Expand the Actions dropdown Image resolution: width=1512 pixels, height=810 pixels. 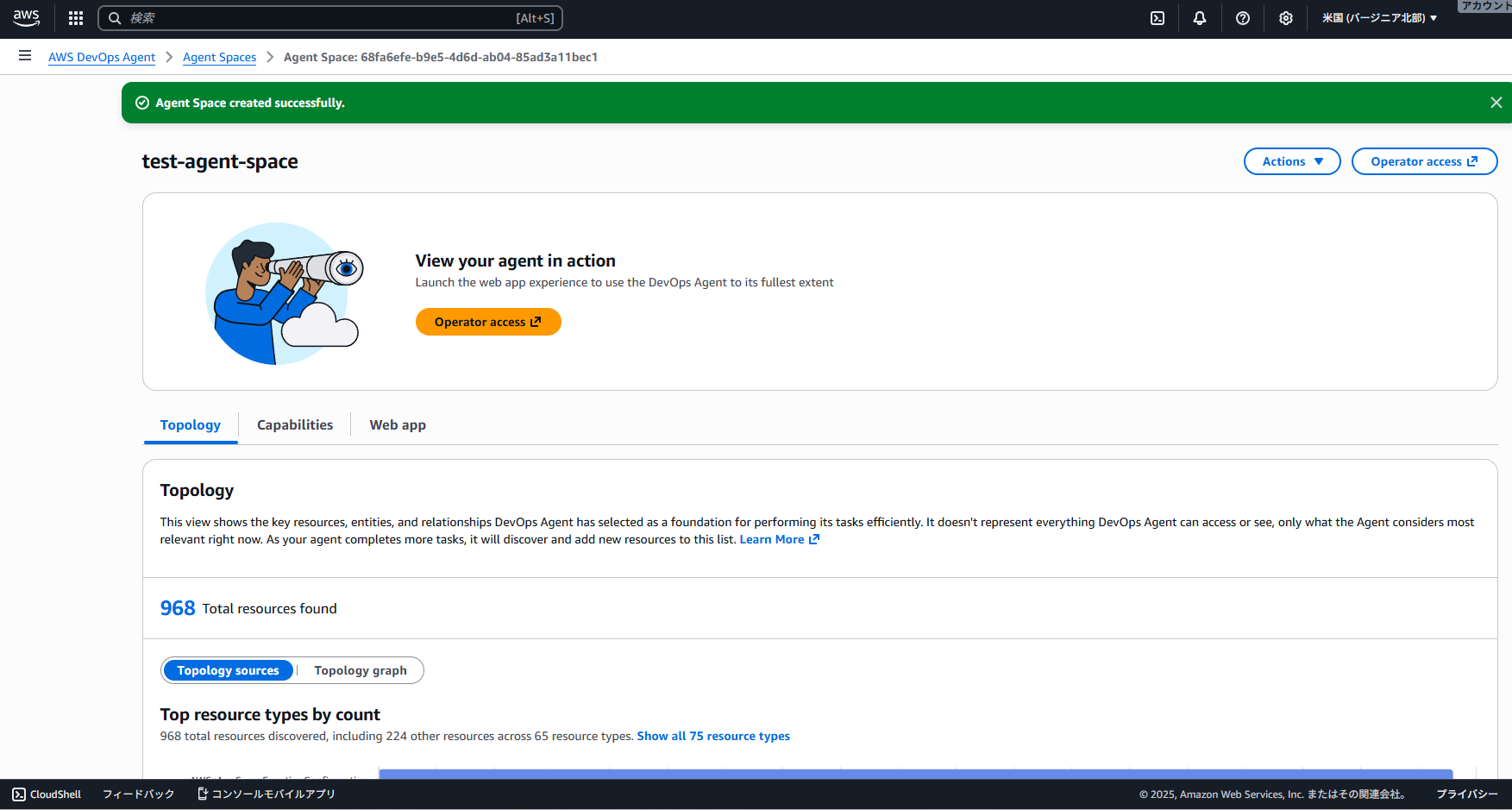(x=1291, y=161)
